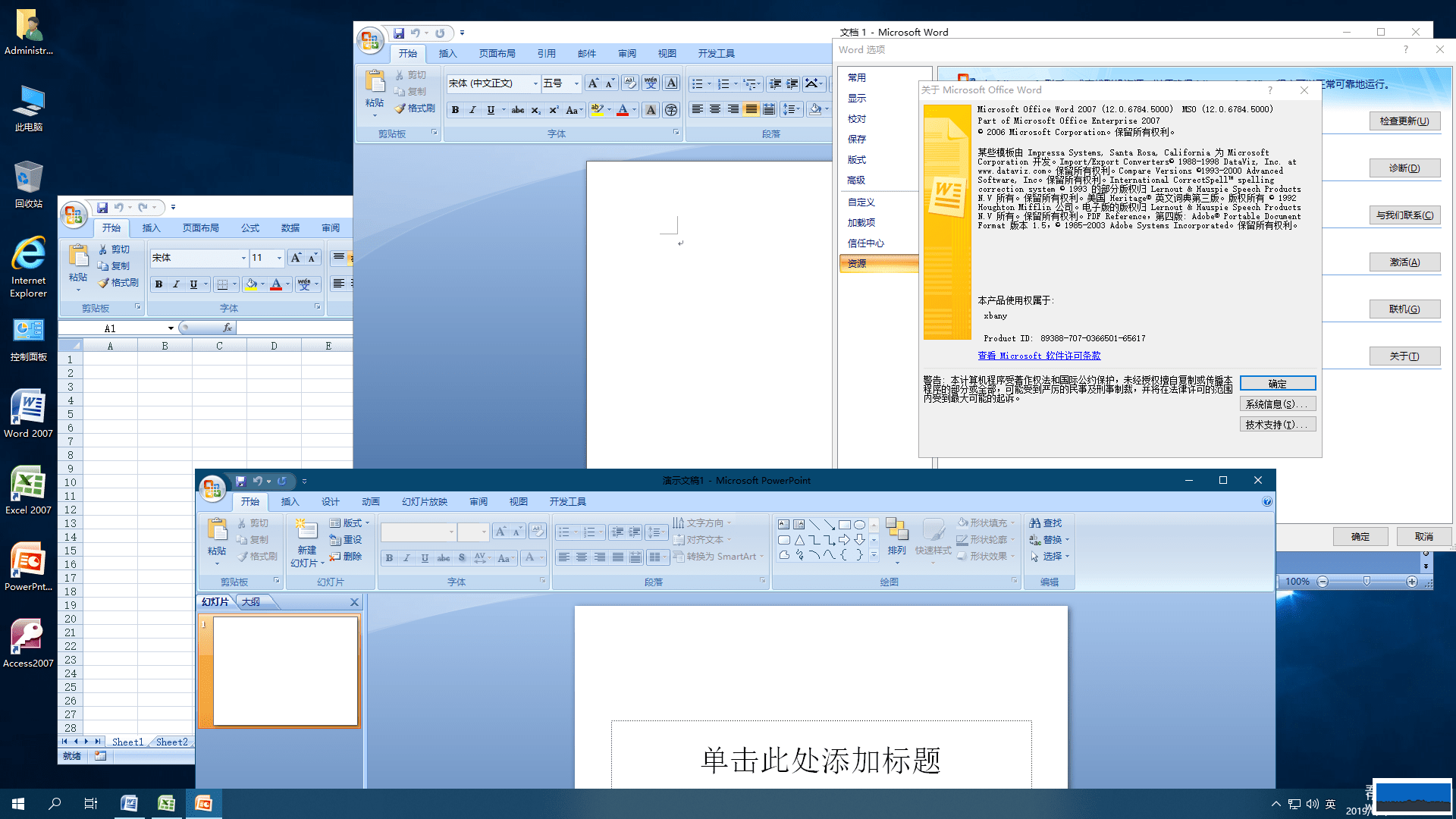Click the Arrange (排列) icon in PowerPoint
Screen dimensions: 1456x819
(896, 531)
